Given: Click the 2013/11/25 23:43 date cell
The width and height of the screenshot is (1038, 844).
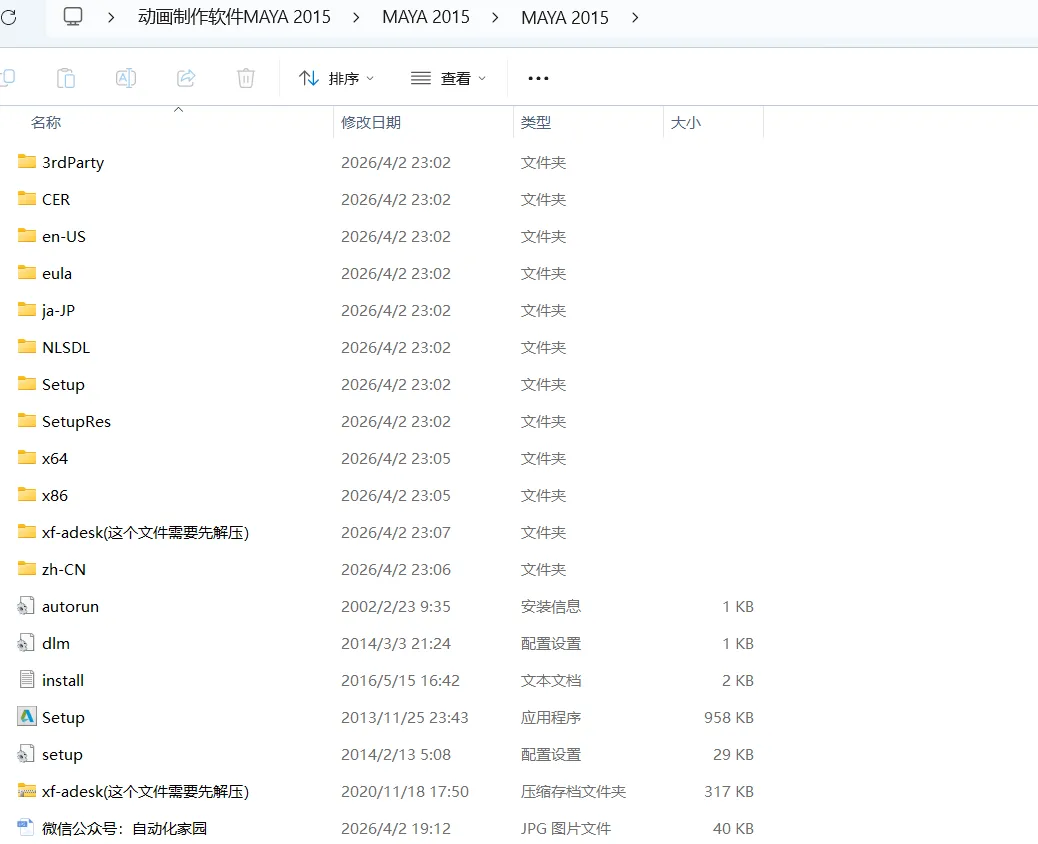Looking at the screenshot, I should click(x=404, y=718).
